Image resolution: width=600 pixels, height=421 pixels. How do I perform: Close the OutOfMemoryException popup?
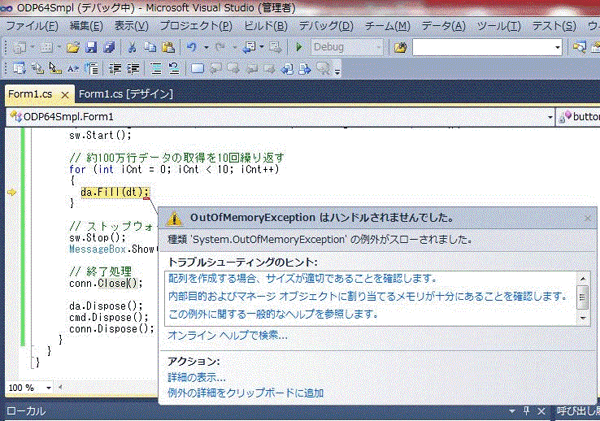coord(588,218)
